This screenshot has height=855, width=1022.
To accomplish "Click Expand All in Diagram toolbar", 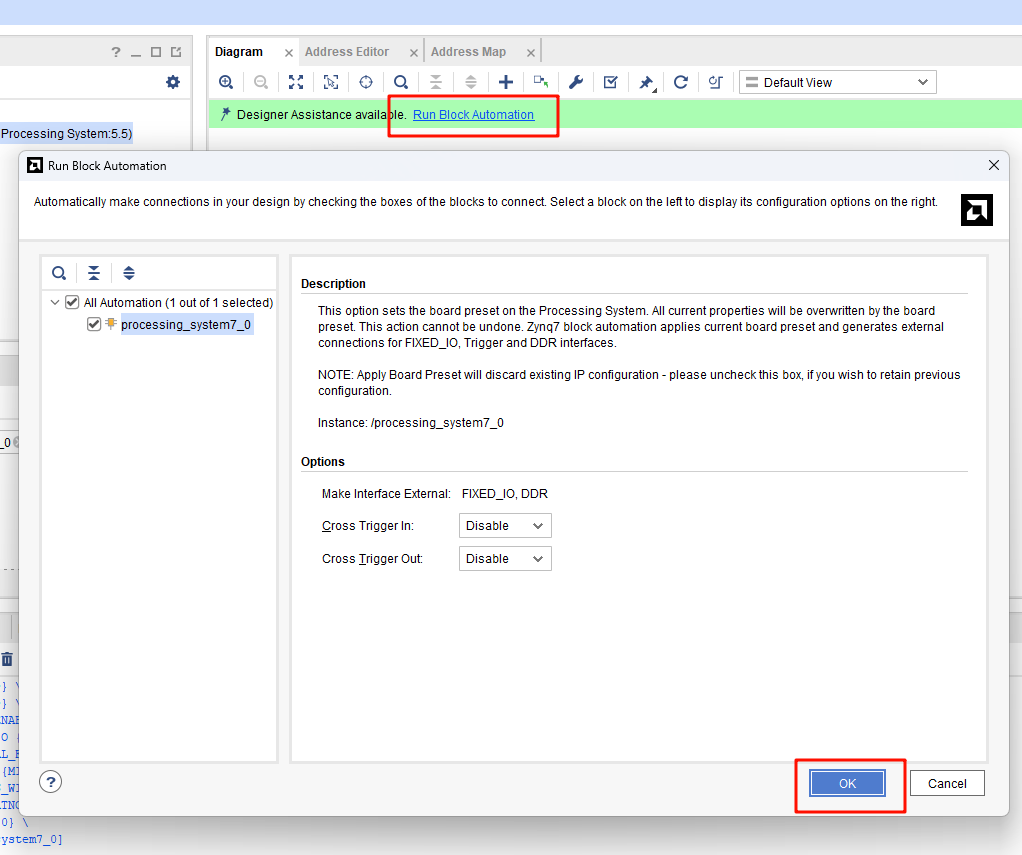I will [x=471, y=82].
